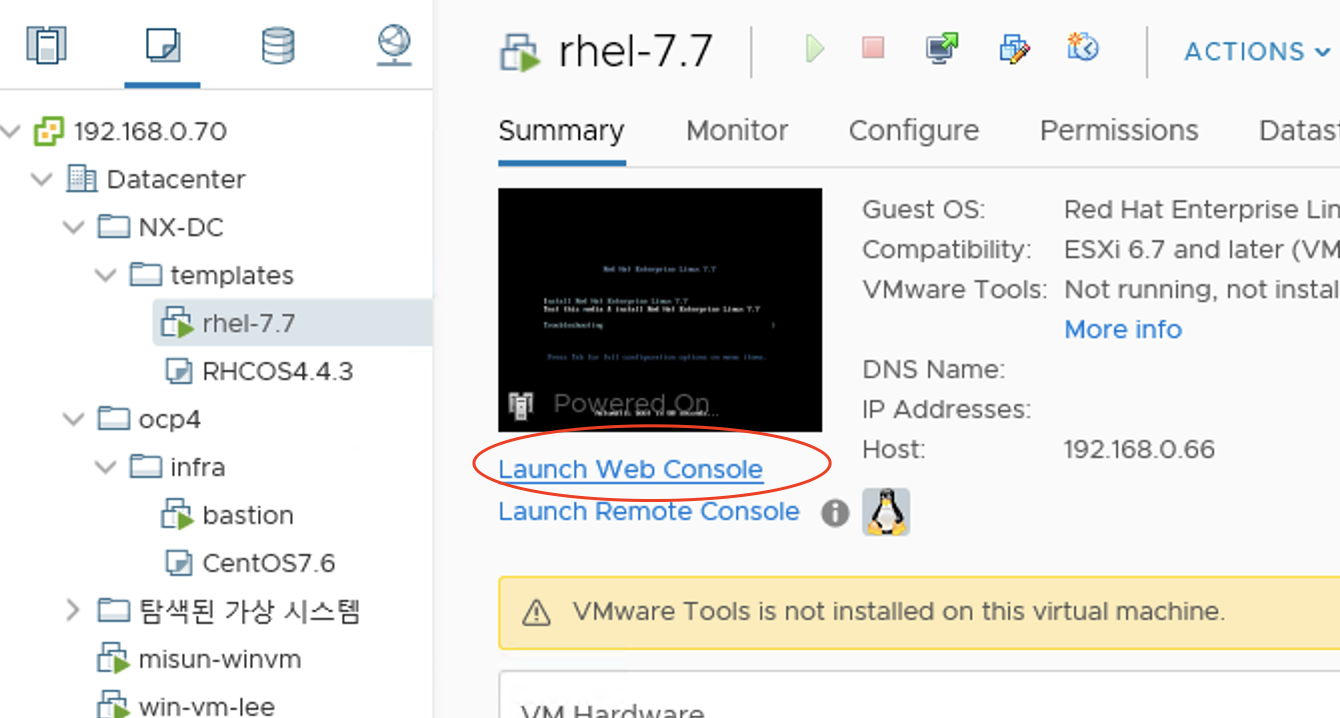Power off VM using stop icon

873,48
